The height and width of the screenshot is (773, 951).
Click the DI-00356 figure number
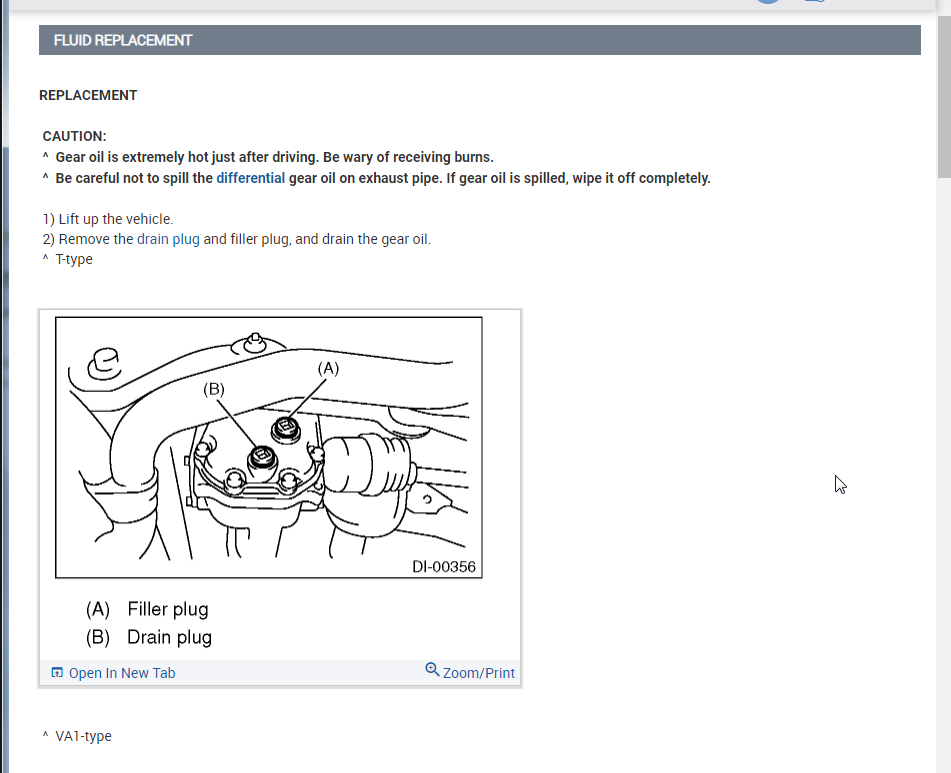tap(443, 566)
